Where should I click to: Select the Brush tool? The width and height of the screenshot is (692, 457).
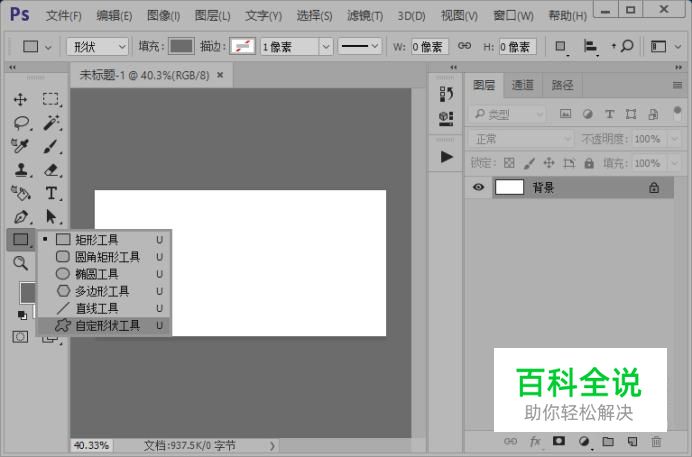pyautogui.click(x=50, y=146)
